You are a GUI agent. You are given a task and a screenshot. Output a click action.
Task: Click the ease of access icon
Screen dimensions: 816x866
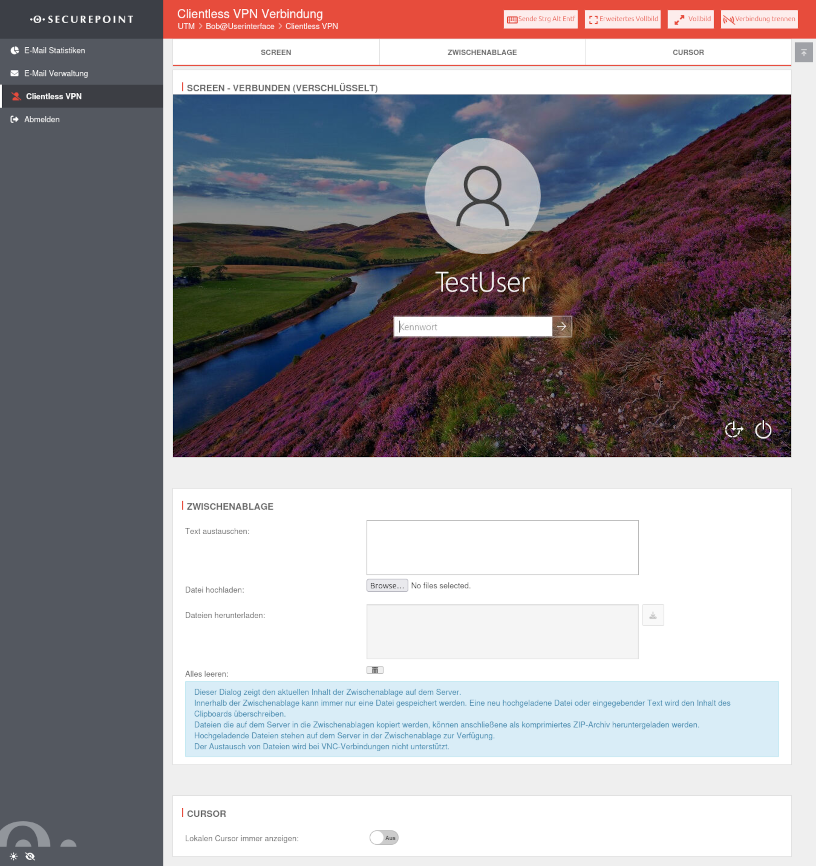click(x=733, y=430)
